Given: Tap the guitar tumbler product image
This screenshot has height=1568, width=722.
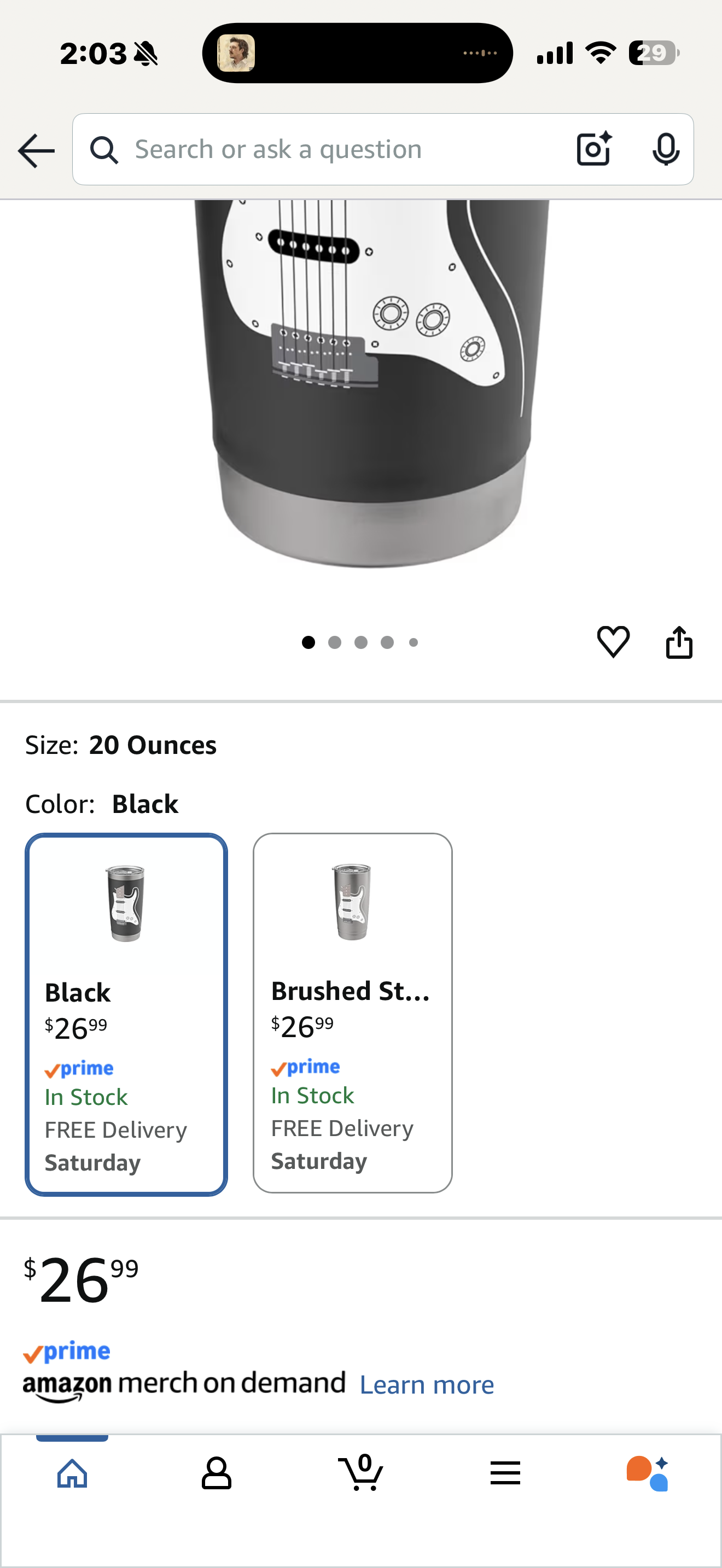Looking at the screenshot, I should tap(371, 383).
